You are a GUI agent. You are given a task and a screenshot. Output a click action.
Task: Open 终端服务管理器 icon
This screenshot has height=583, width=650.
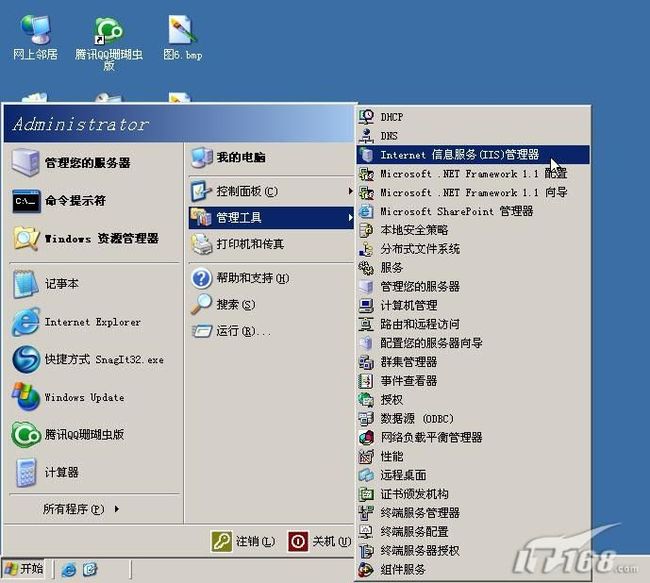[x=366, y=513]
